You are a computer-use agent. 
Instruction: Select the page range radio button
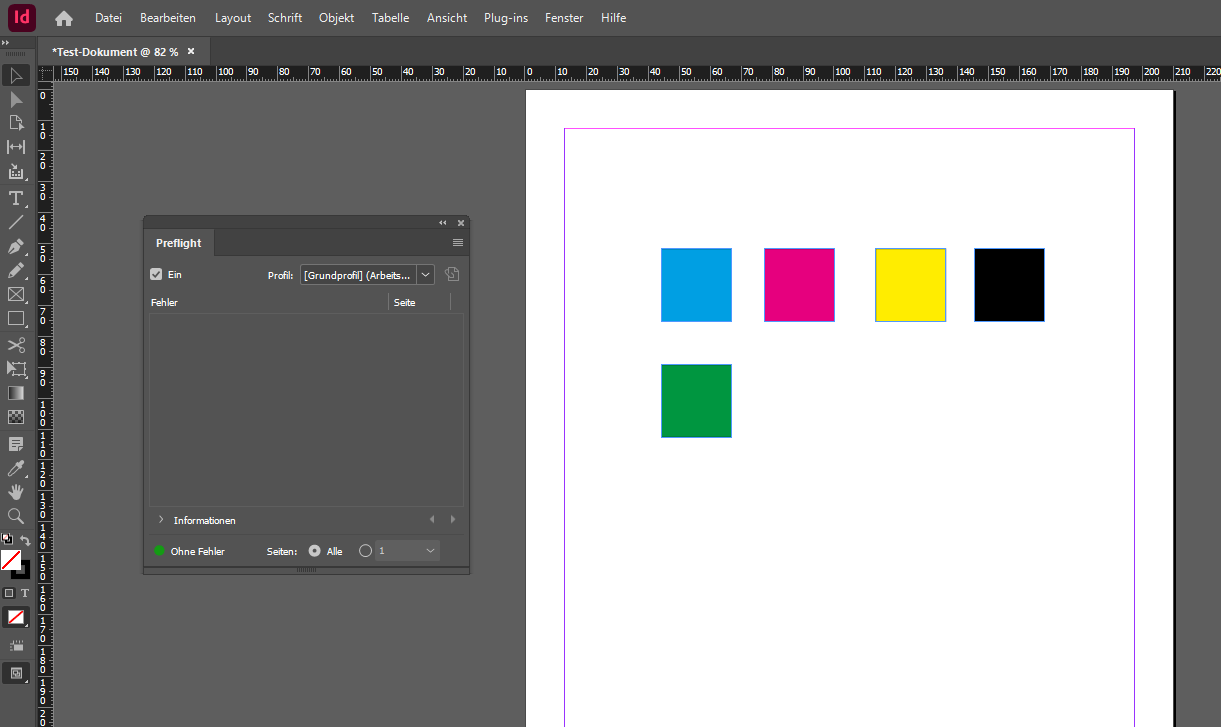coord(365,551)
